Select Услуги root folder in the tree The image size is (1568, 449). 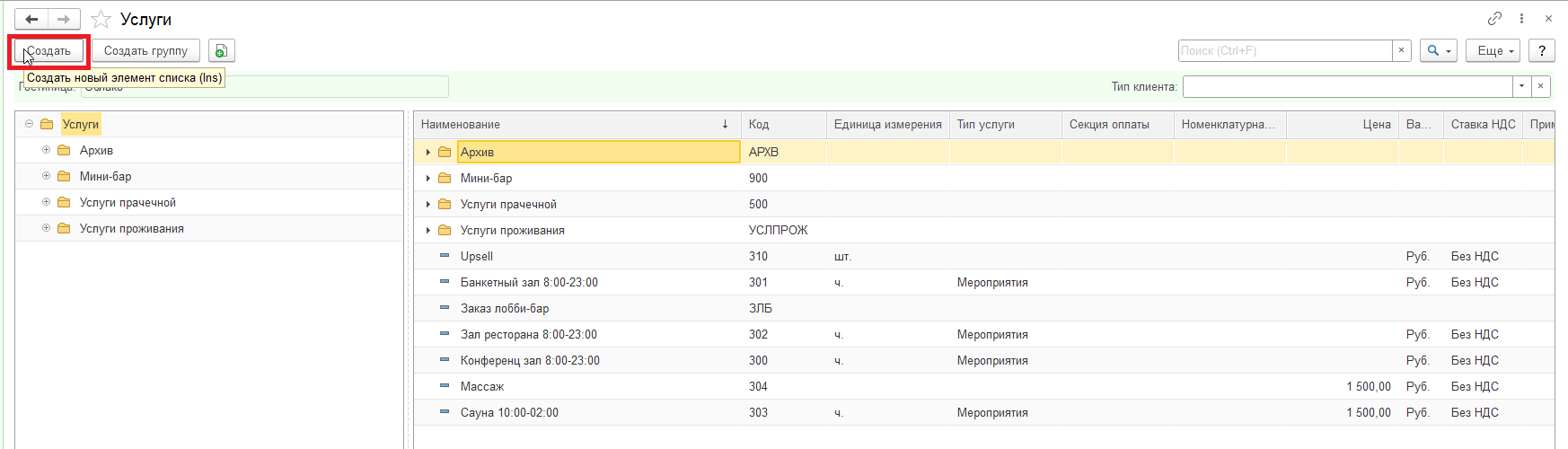coord(81,124)
